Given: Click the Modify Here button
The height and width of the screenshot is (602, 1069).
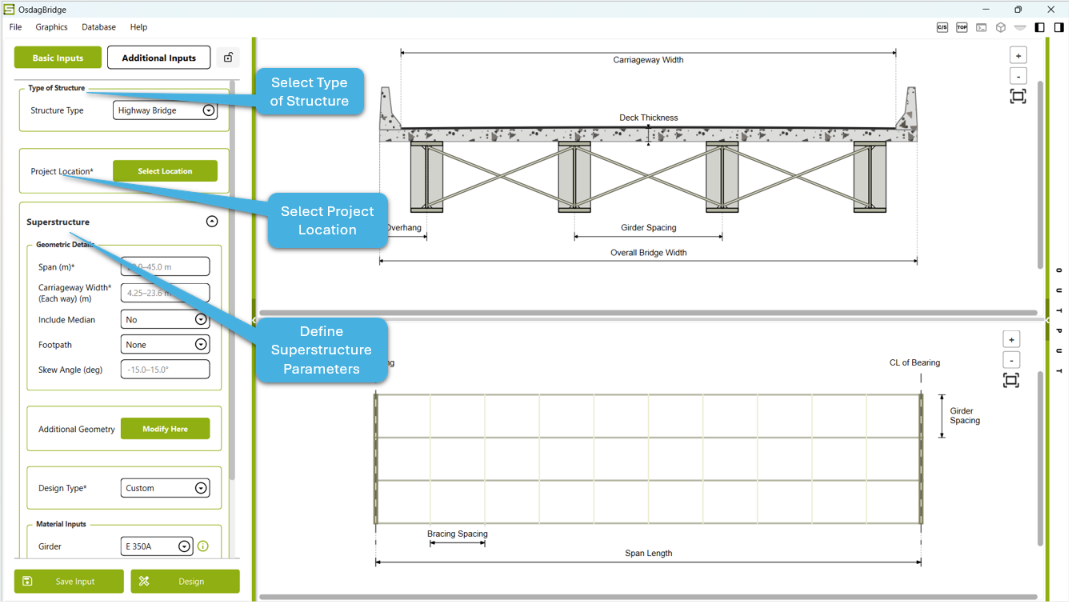Looking at the screenshot, I should [x=165, y=429].
